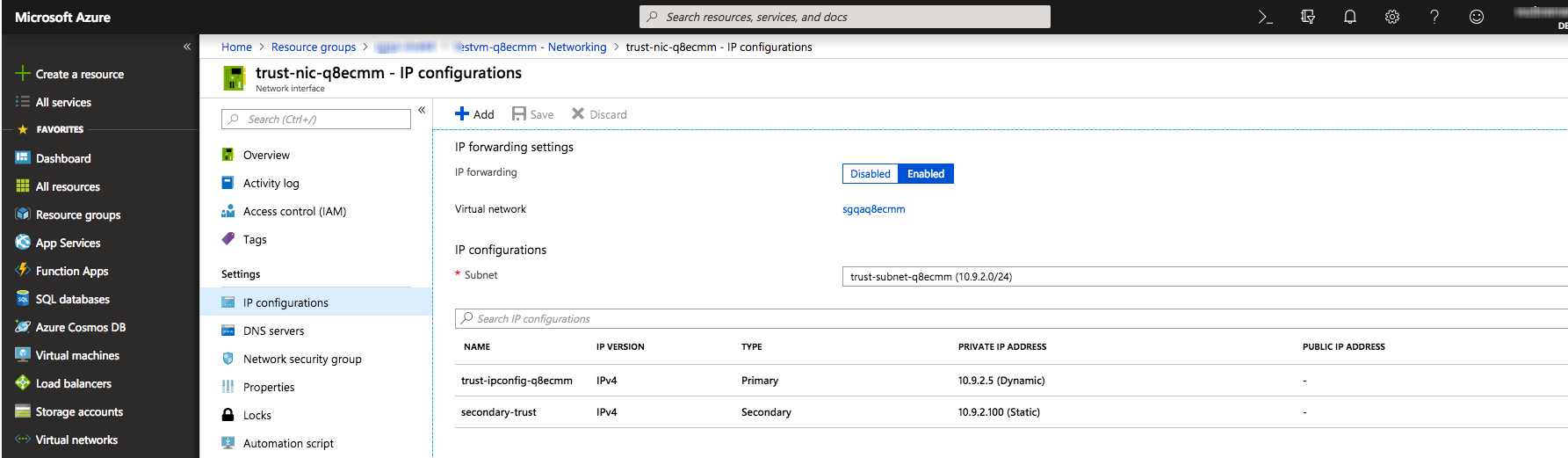Open the notifications bell

coord(1350,17)
